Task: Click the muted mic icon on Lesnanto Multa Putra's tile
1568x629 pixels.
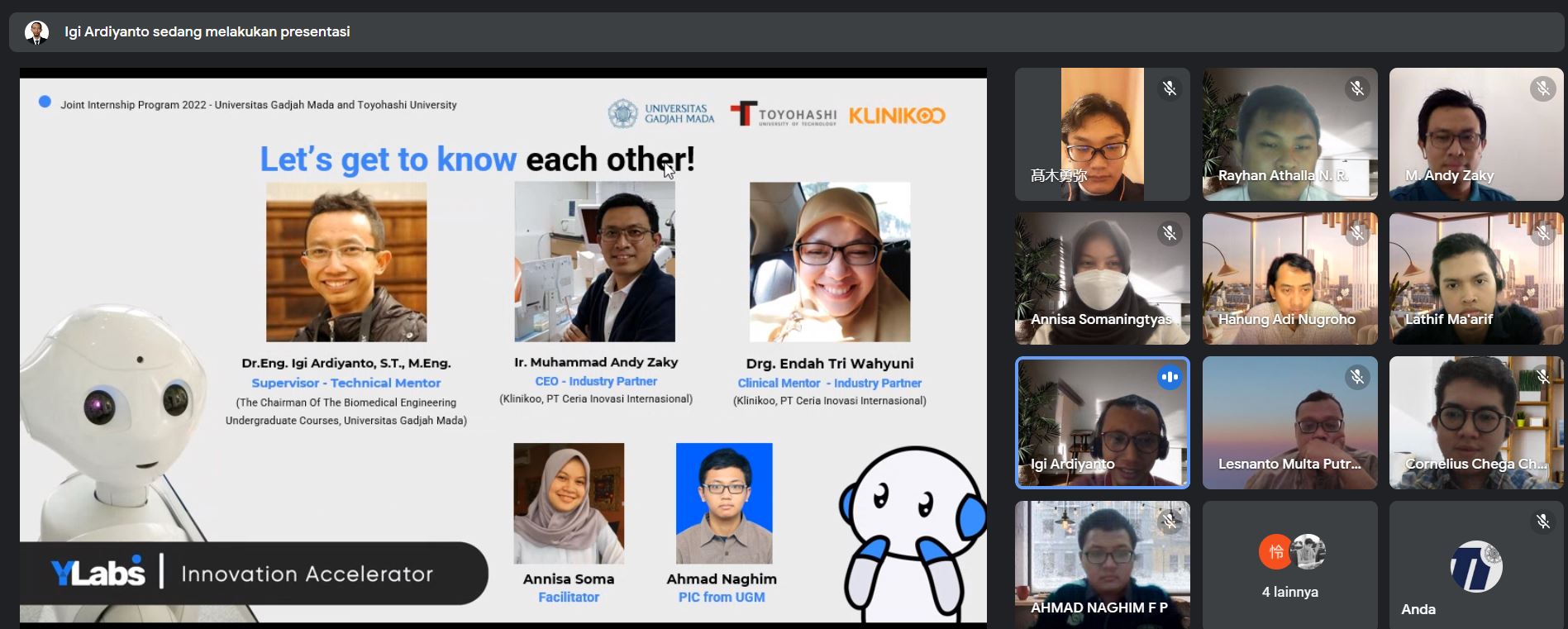Action: click(1356, 378)
